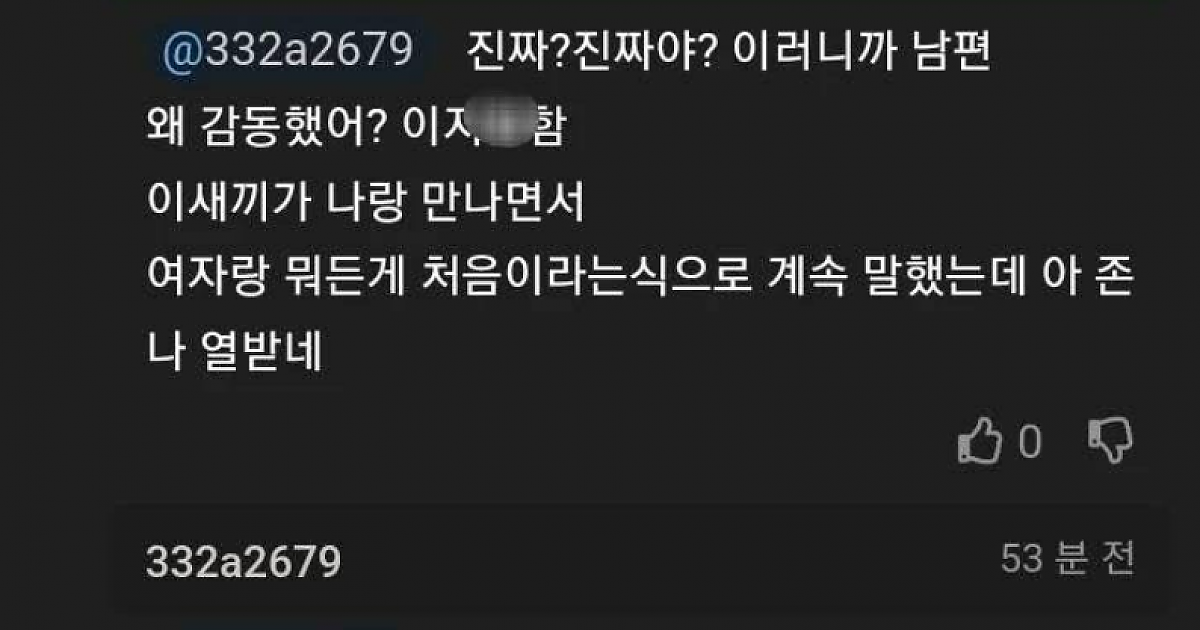Click the 53 분 전 timestamp

[x=1067, y=560]
